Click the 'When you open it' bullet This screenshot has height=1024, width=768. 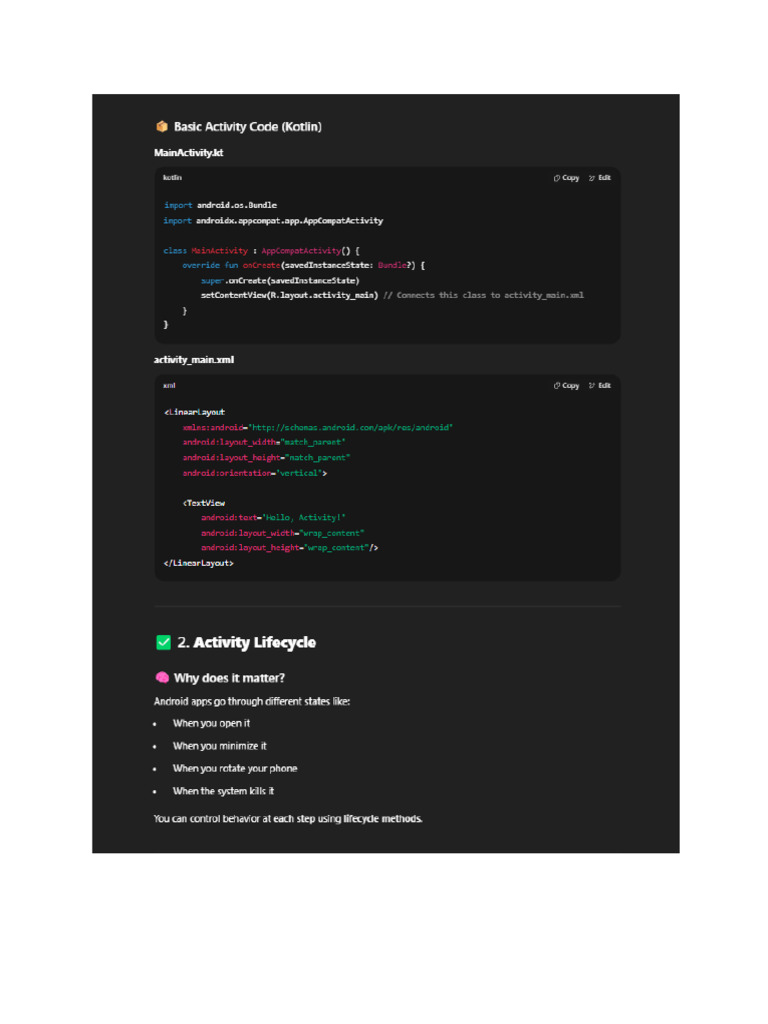(x=211, y=723)
